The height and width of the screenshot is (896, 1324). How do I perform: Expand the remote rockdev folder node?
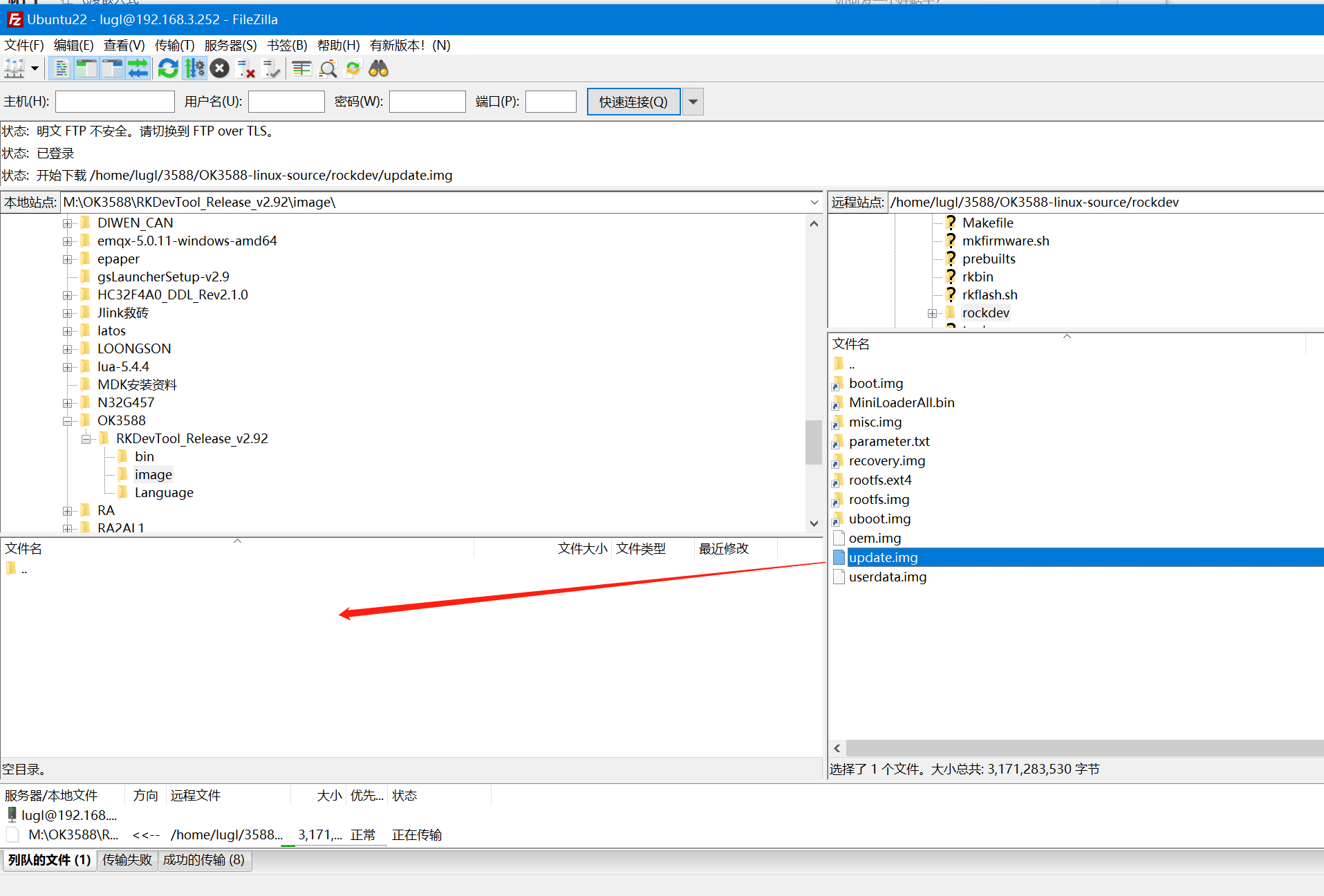932,313
